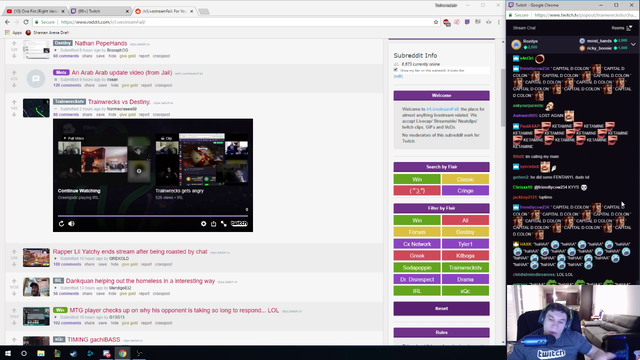Switch to the (99+) Twitch tab
Viewport: 640px width, 360px height.
(x=99, y=11)
